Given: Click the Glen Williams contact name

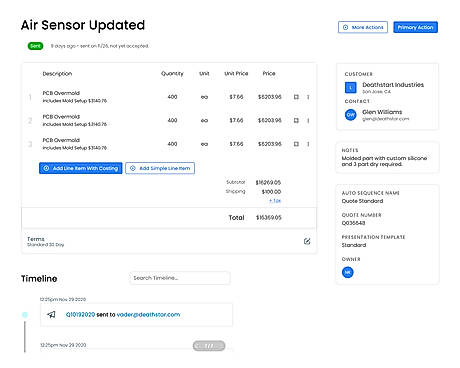Looking at the screenshot, I should 382,112.
